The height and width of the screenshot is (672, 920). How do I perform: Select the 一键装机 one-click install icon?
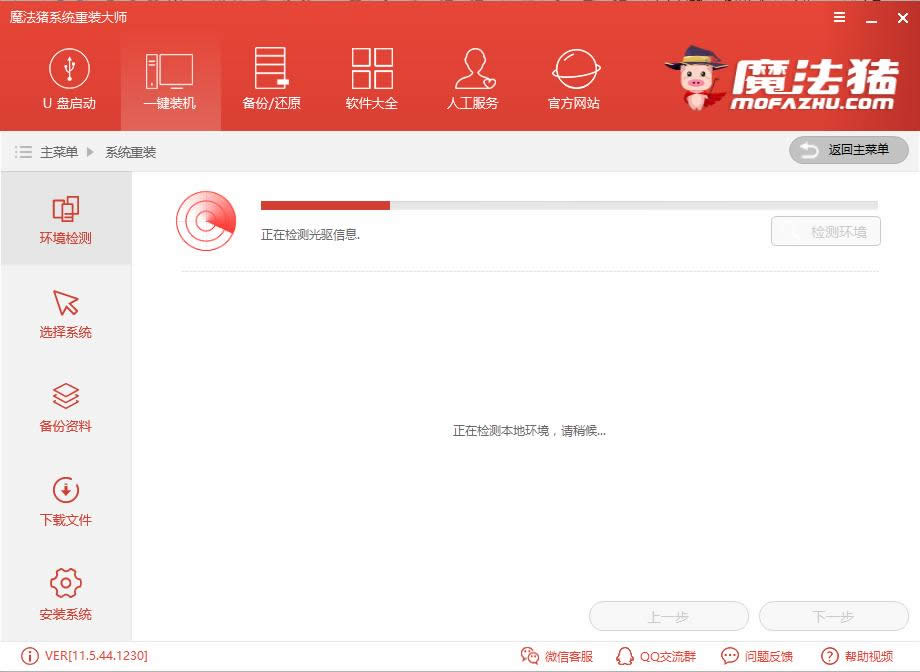click(170, 81)
